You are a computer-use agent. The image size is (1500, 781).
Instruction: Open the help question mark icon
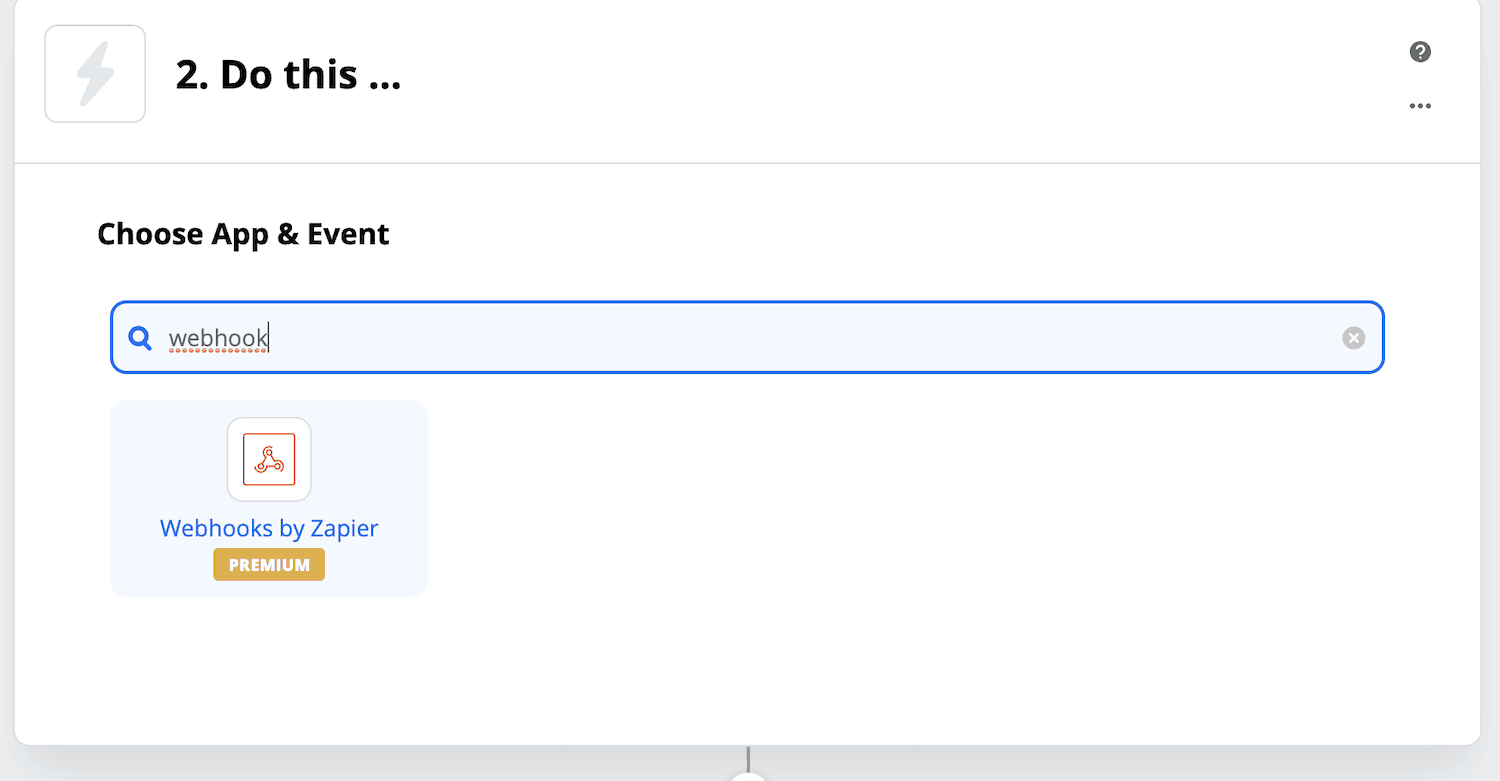tap(1420, 52)
